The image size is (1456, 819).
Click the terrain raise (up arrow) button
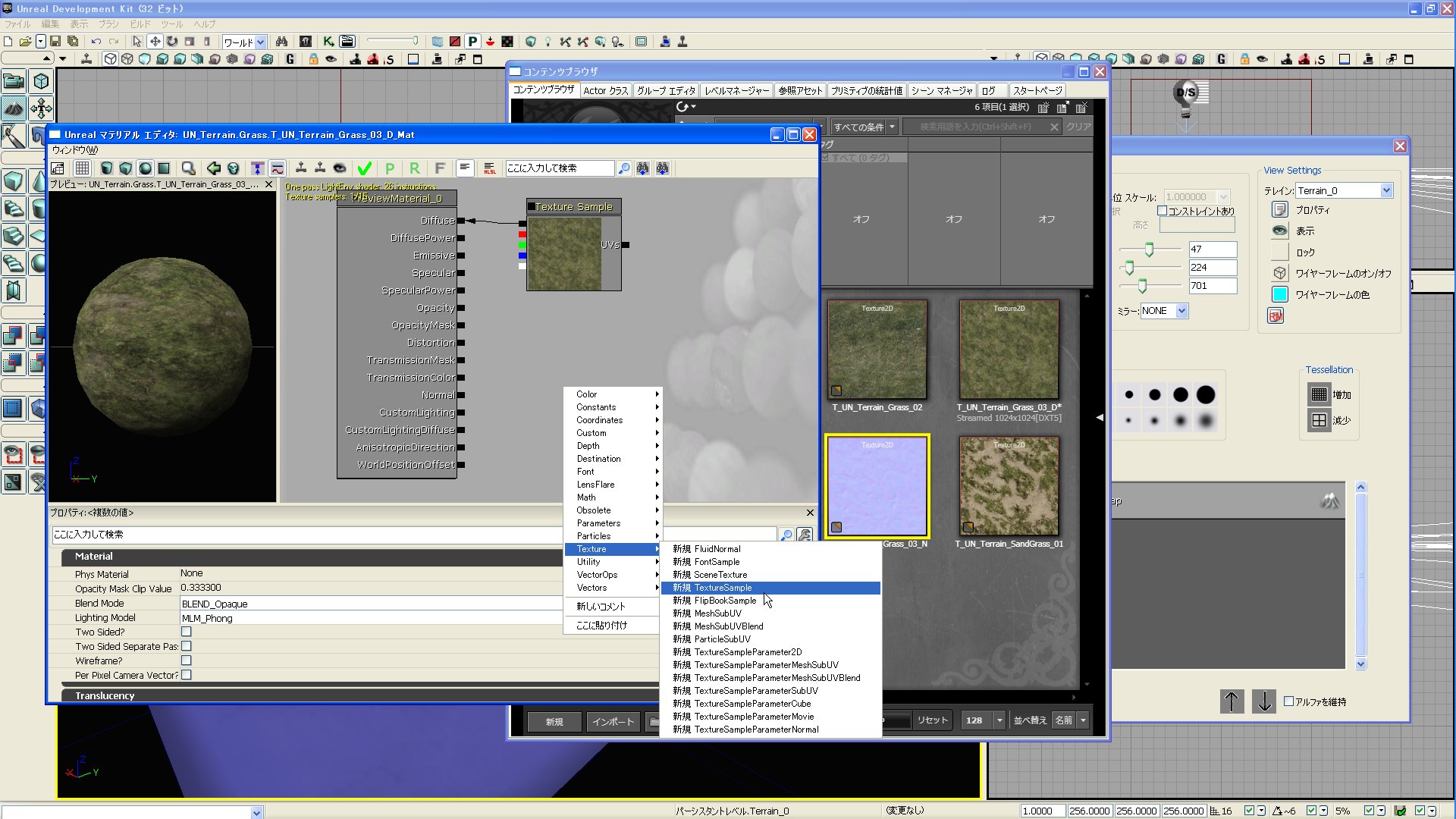(x=1232, y=701)
